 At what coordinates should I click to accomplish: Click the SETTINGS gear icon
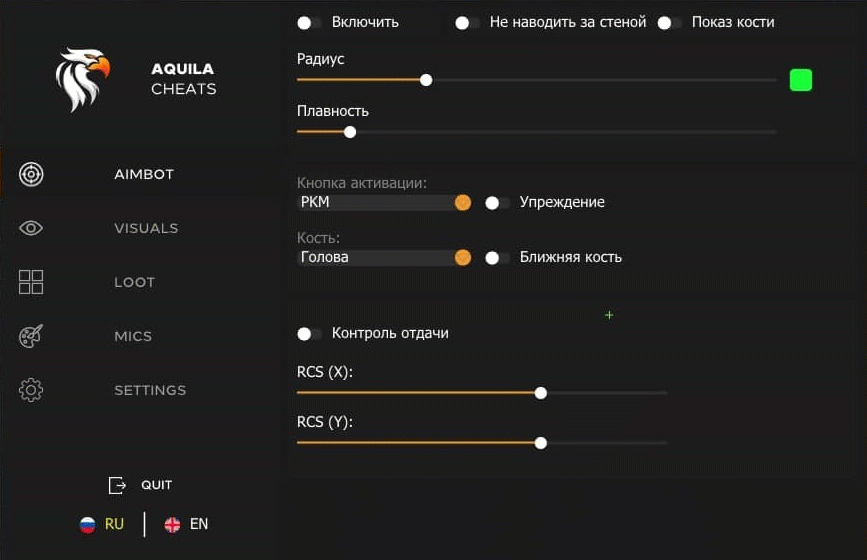click(31, 390)
